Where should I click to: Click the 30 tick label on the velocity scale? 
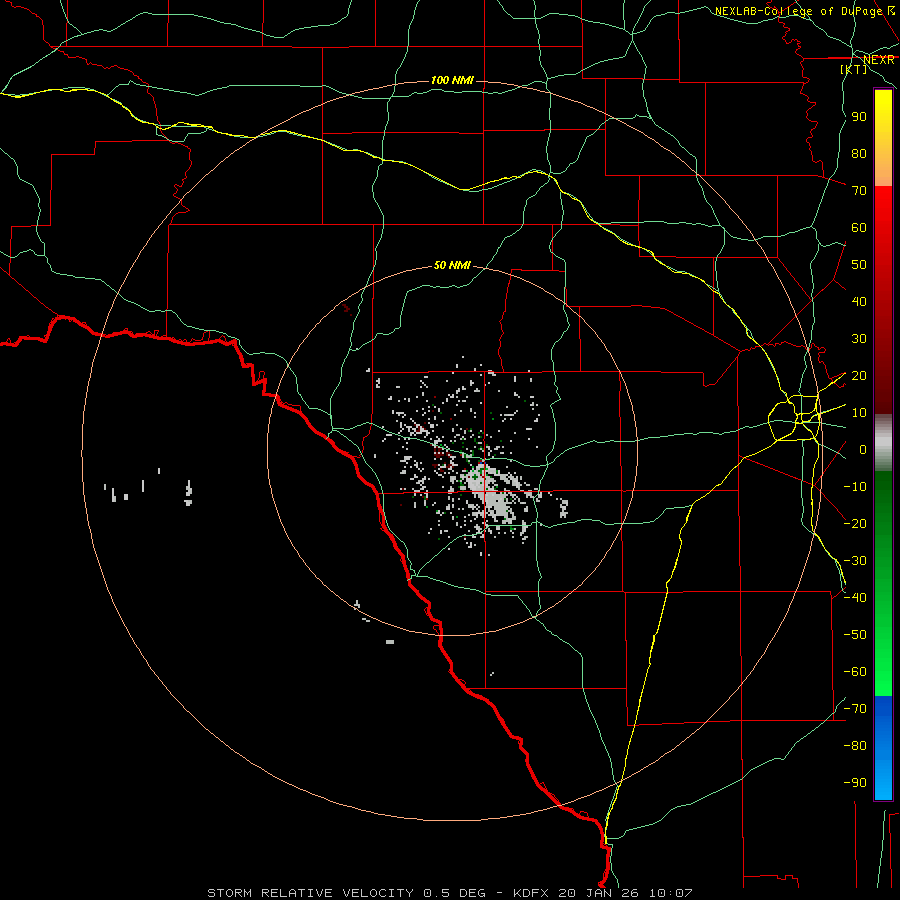pyautogui.click(x=859, y=339)
